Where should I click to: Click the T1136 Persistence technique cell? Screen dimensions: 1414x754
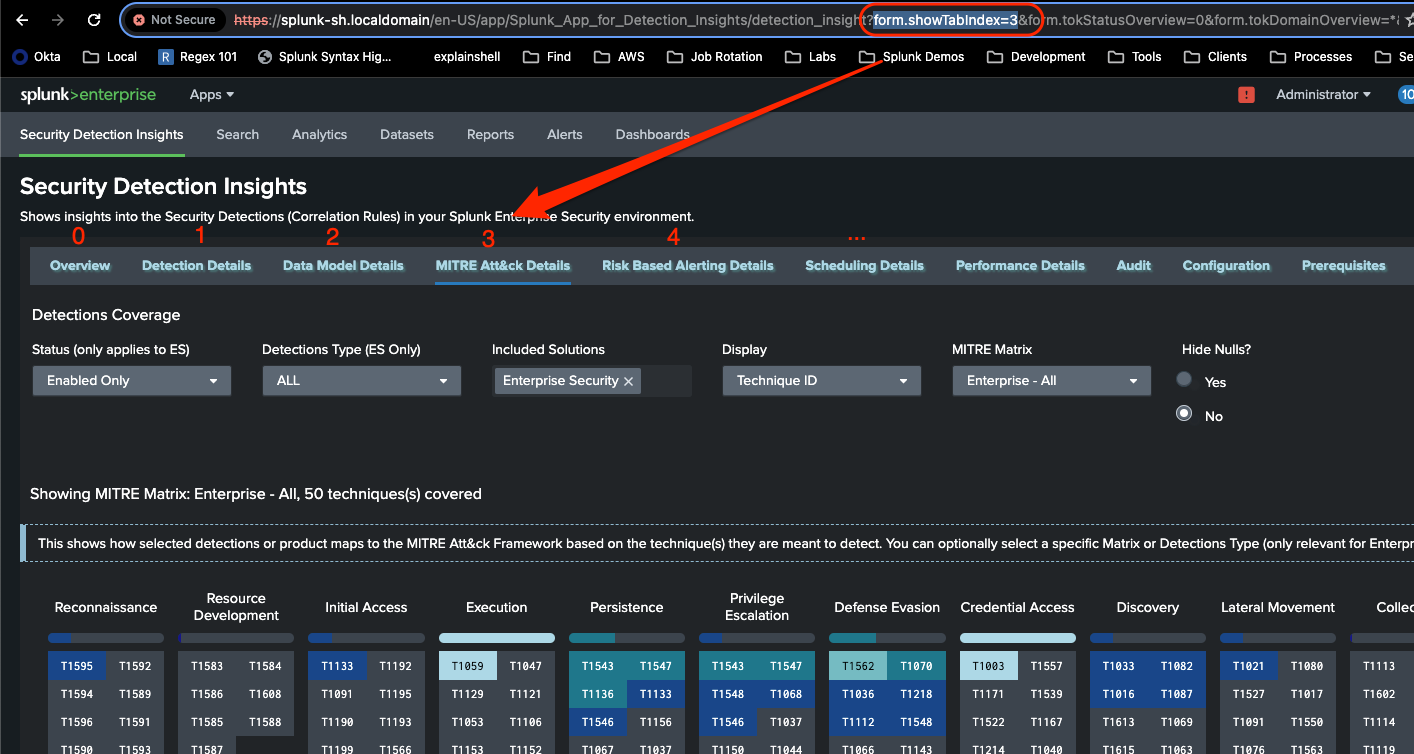point(598,694)
